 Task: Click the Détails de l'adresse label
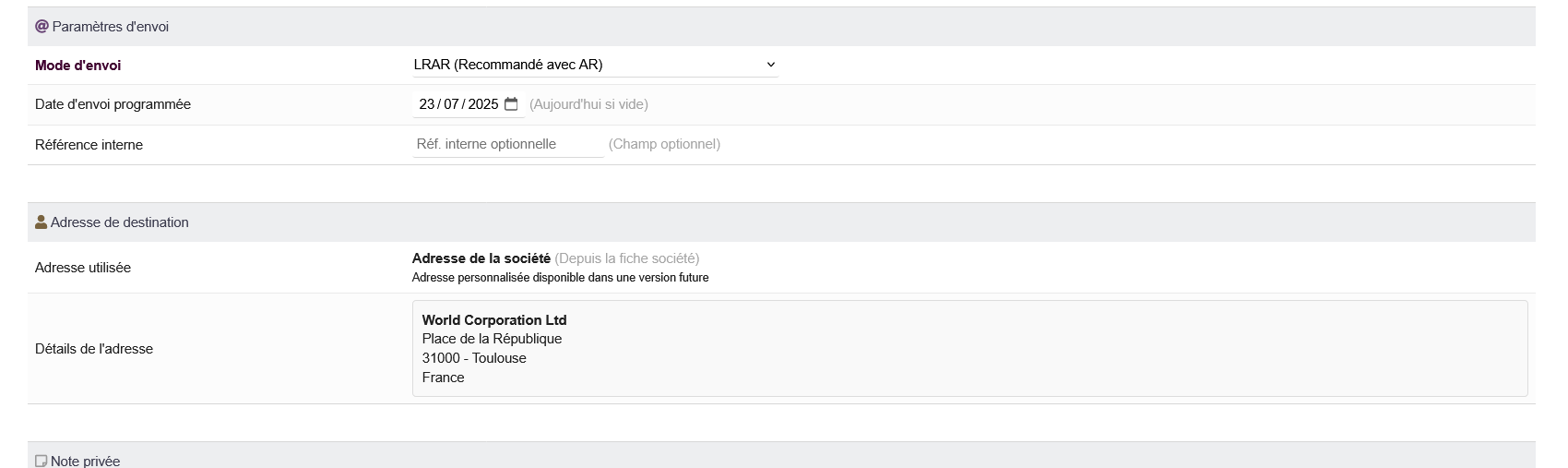point(94,349)
